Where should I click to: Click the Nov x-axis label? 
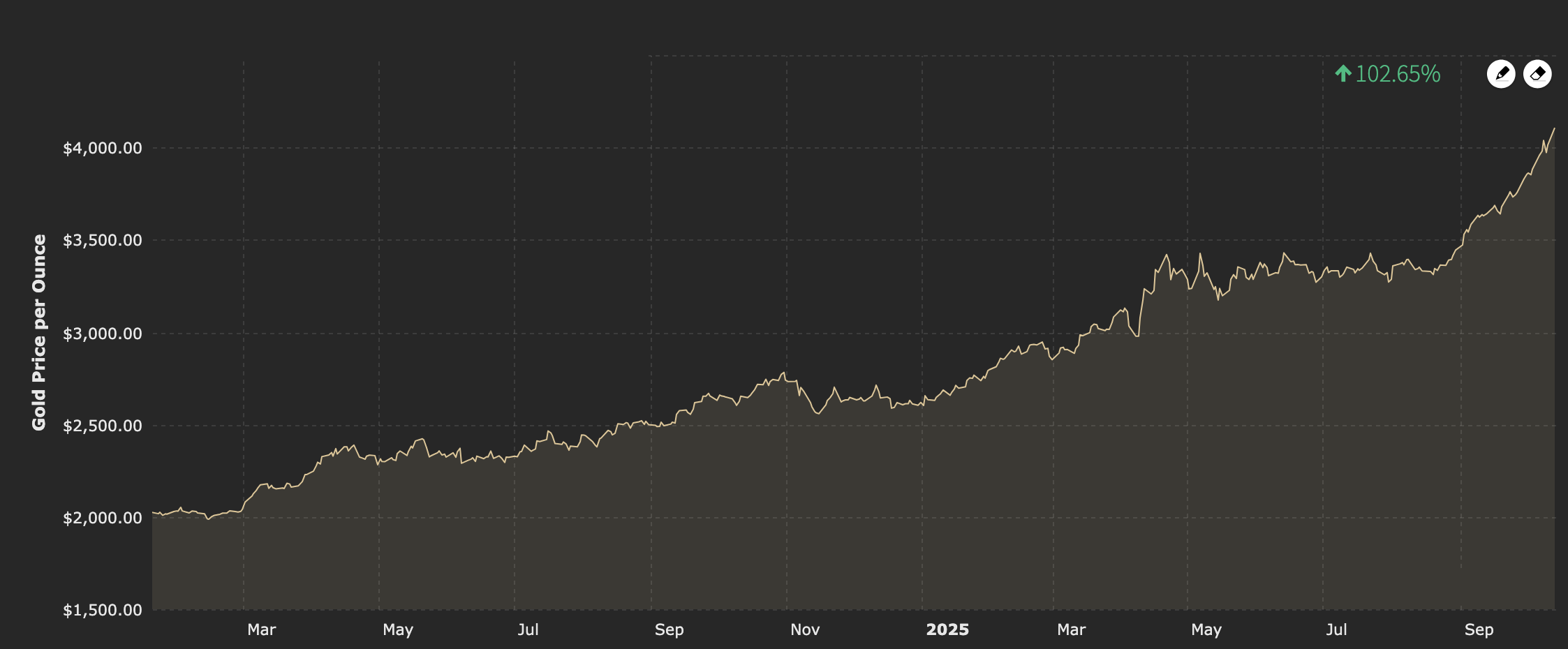(805, 629)
